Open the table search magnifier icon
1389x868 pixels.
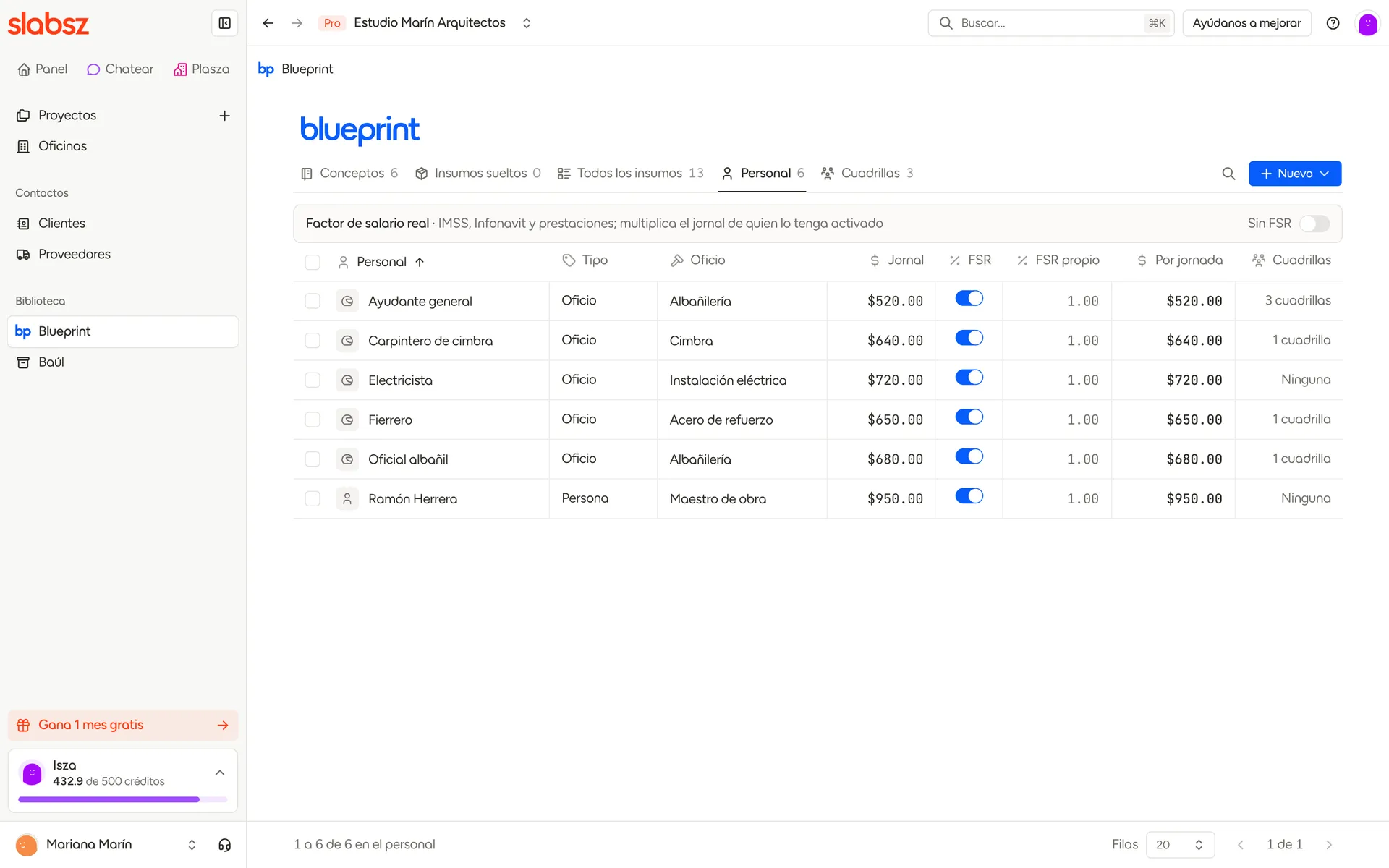point(1228,174)
